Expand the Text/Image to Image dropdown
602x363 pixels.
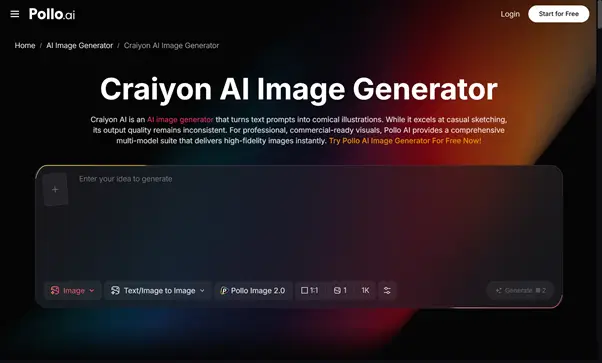tap(158, 290)
